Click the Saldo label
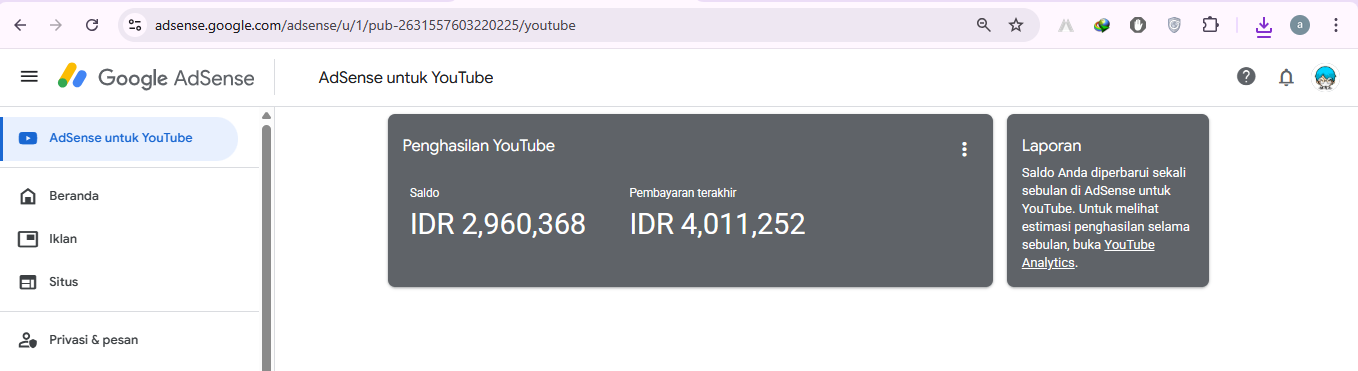1358x371 pixels. tap(424, 193)
